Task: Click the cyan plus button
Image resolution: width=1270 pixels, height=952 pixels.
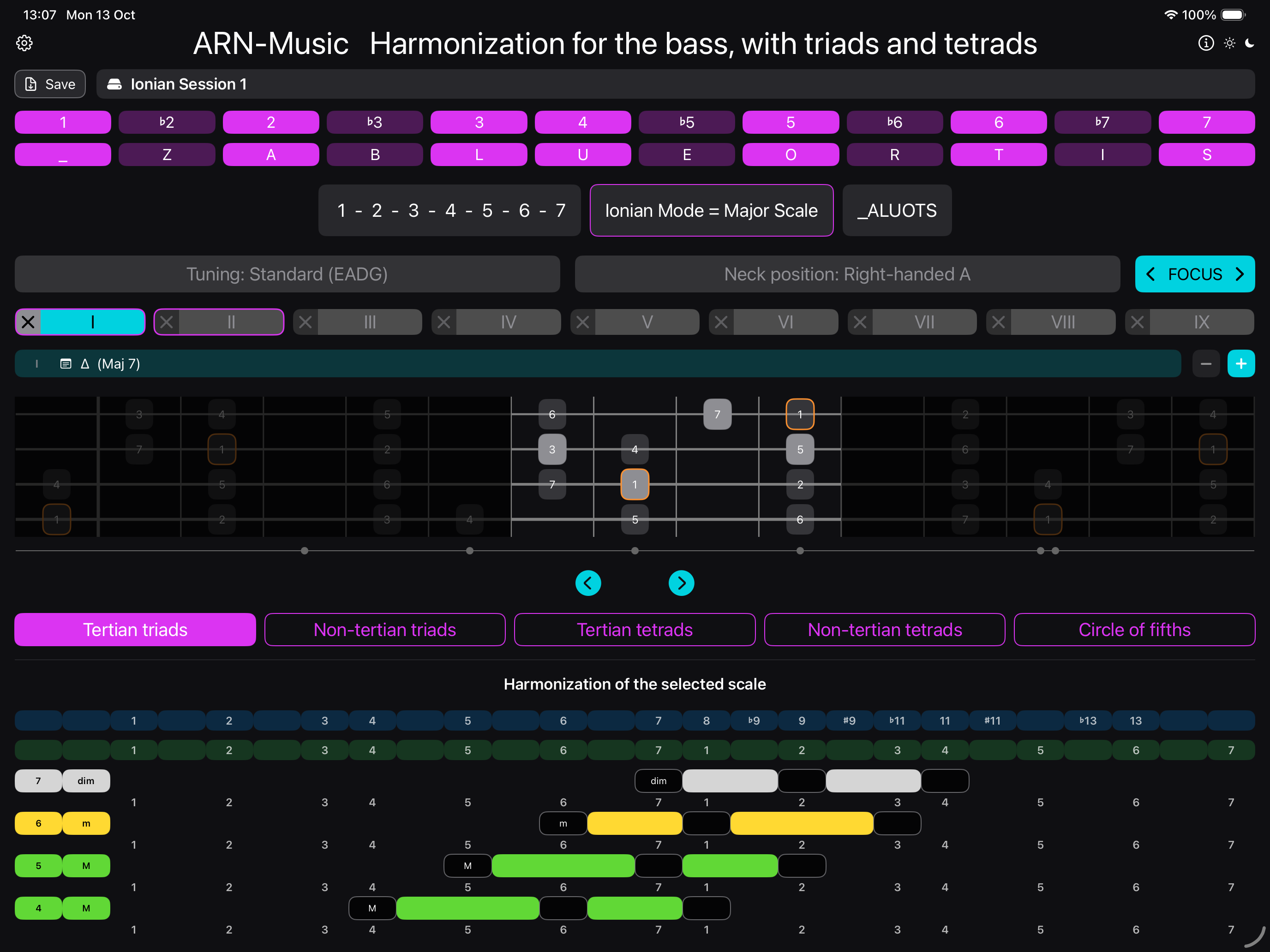Action: coord(1241,364)
